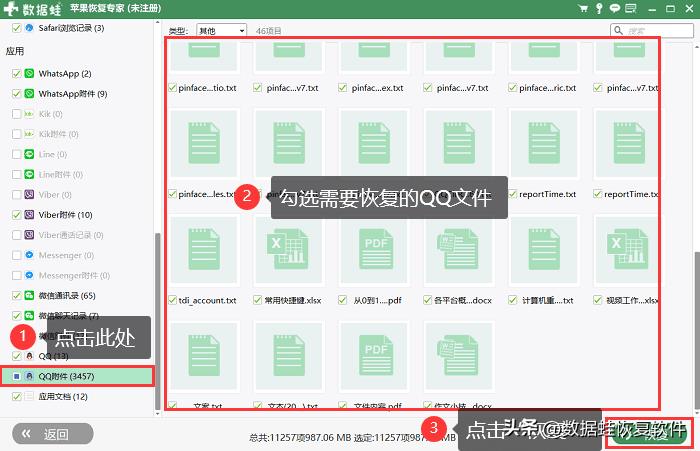
Task: Uncheck the 应用文档 (12) checkbox
Action: click(x=17, y=396)
